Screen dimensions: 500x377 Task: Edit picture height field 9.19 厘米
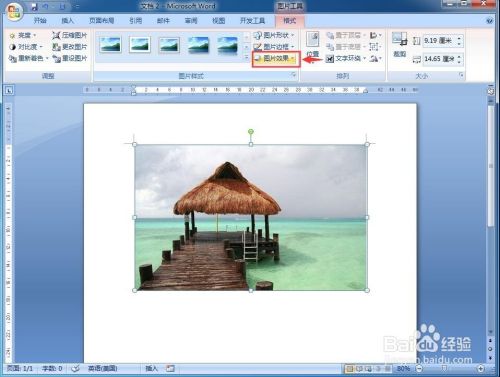[439, 41]
